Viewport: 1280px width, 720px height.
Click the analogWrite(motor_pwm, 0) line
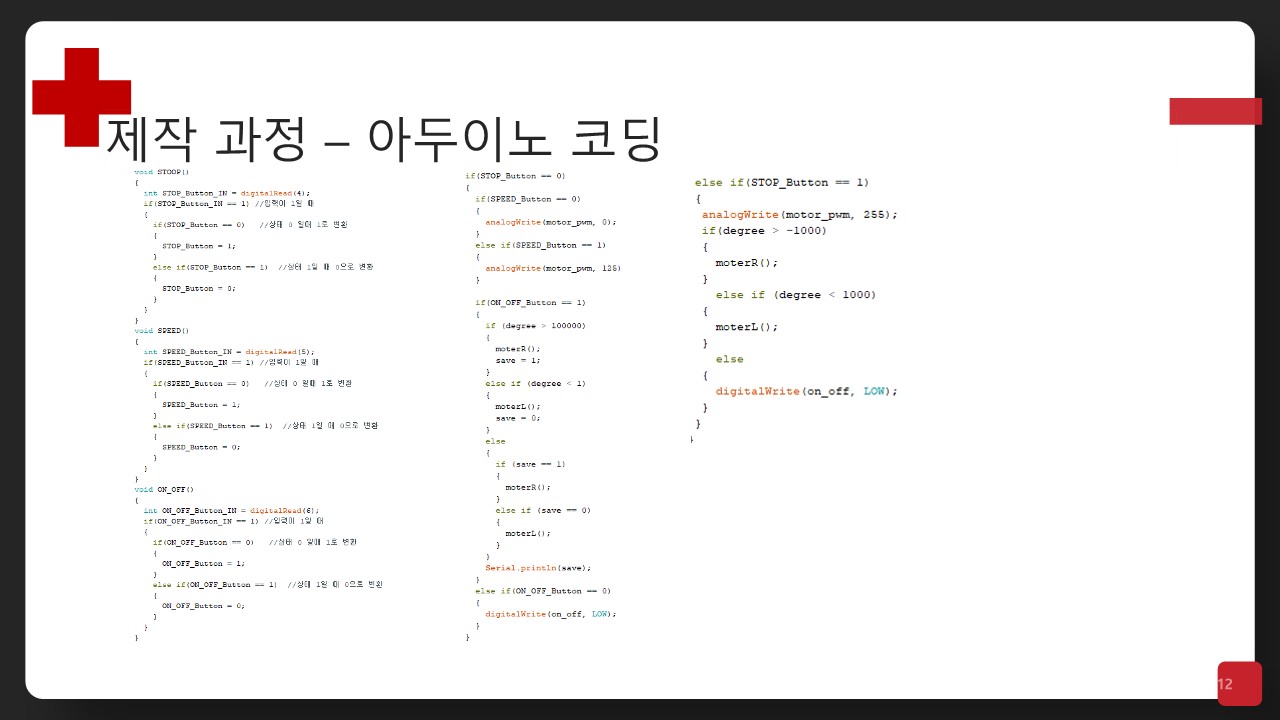[x=550, y=222]
